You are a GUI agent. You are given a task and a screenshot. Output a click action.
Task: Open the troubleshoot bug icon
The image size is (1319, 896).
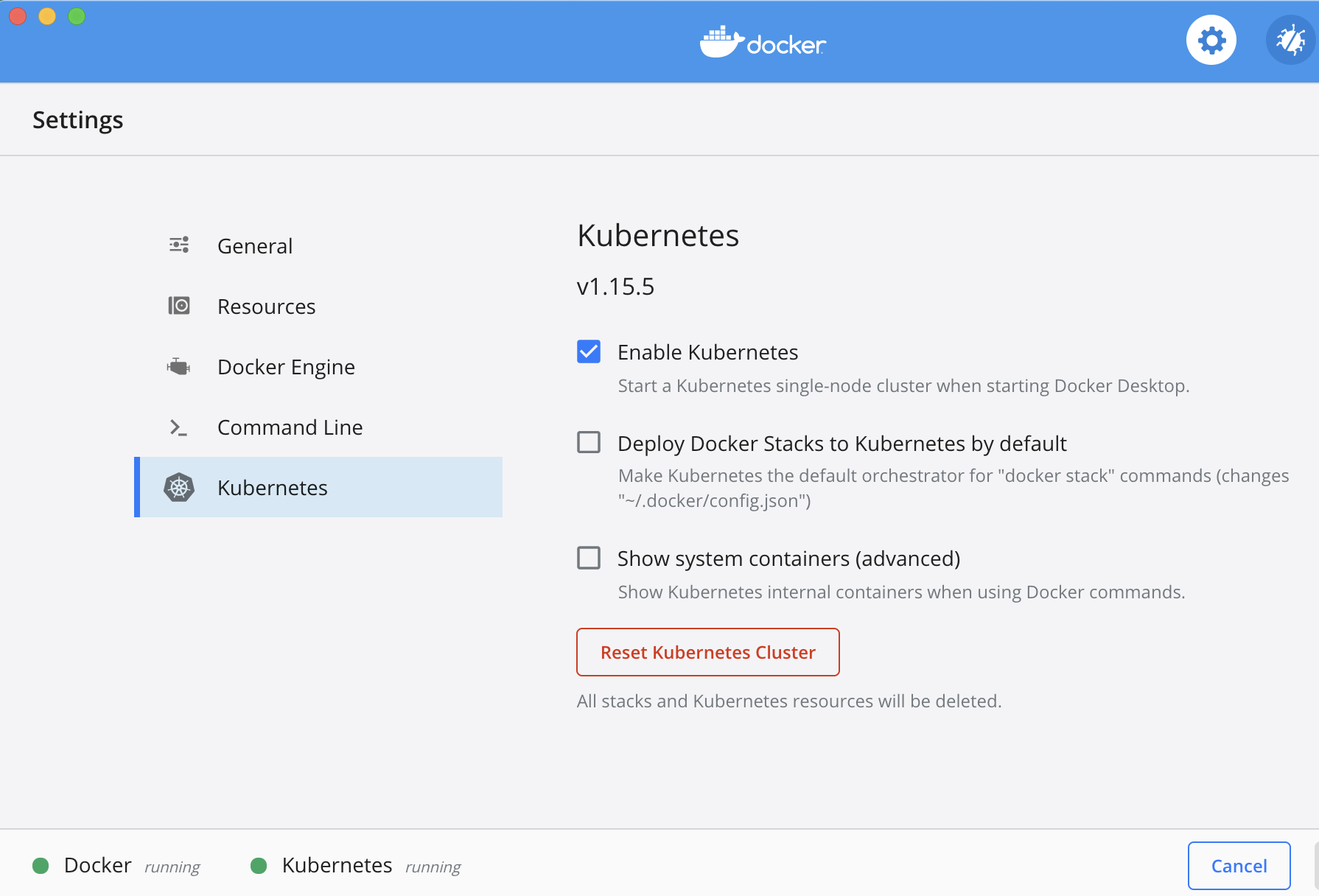point(1290,40)
